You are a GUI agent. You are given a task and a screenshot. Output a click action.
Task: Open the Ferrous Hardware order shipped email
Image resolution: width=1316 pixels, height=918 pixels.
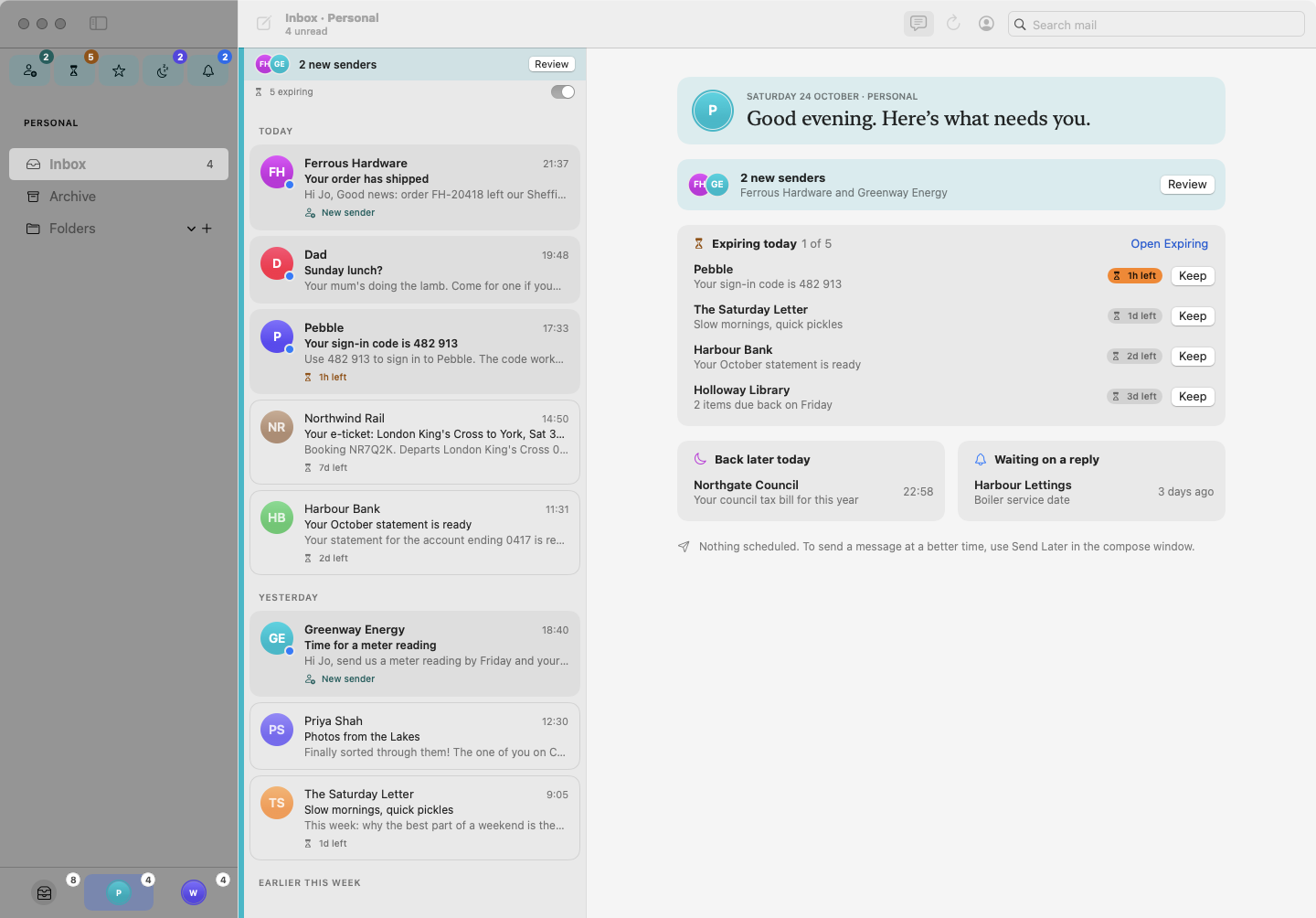pos(415,187)
